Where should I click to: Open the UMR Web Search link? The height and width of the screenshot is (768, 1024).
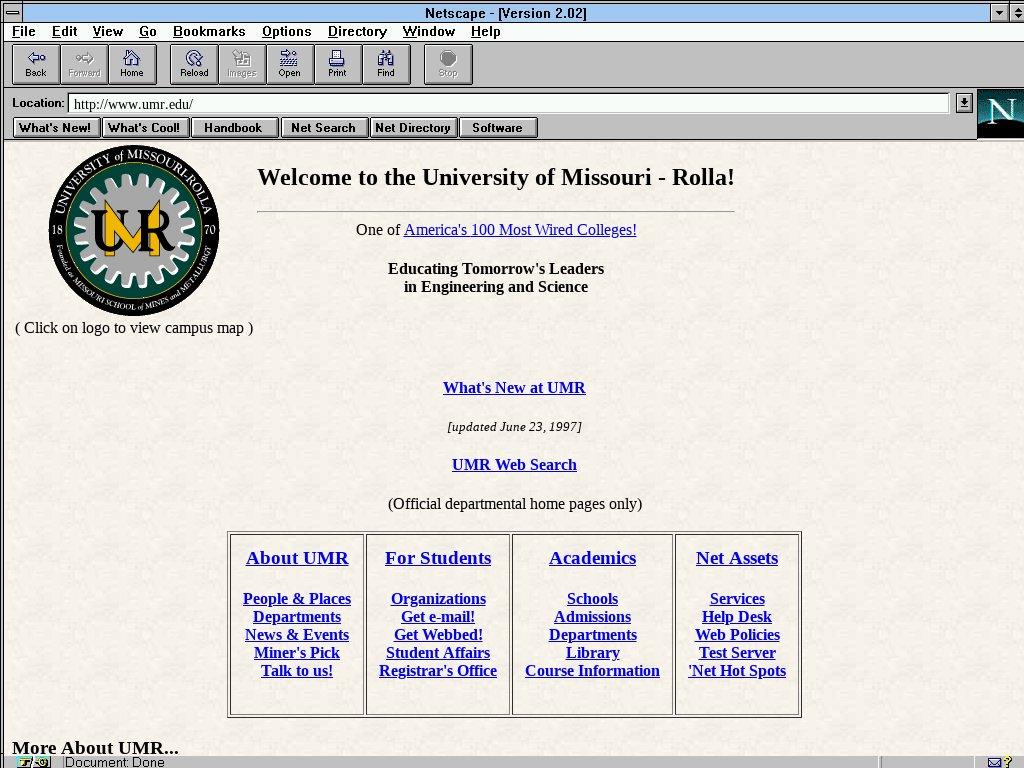coord(514,465)
